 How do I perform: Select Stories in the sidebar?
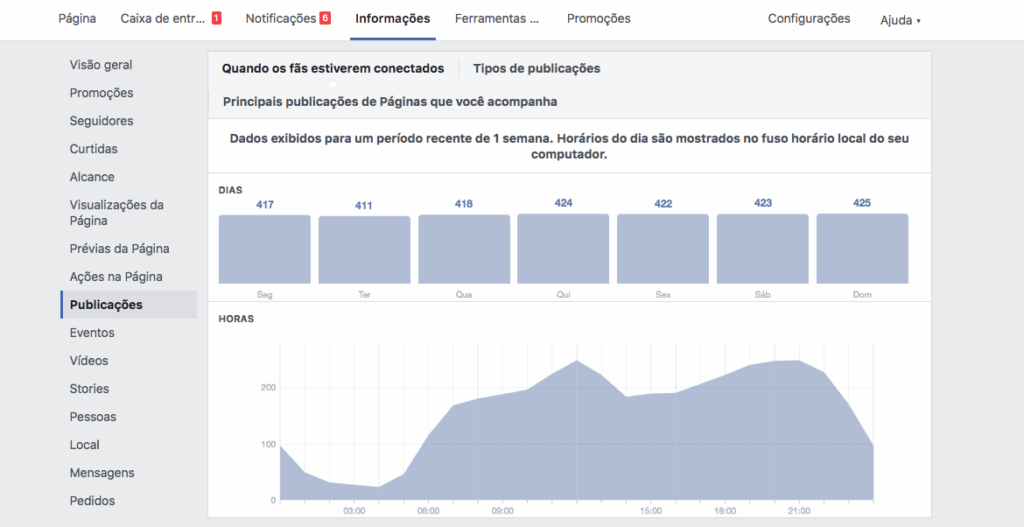[90, 389]
